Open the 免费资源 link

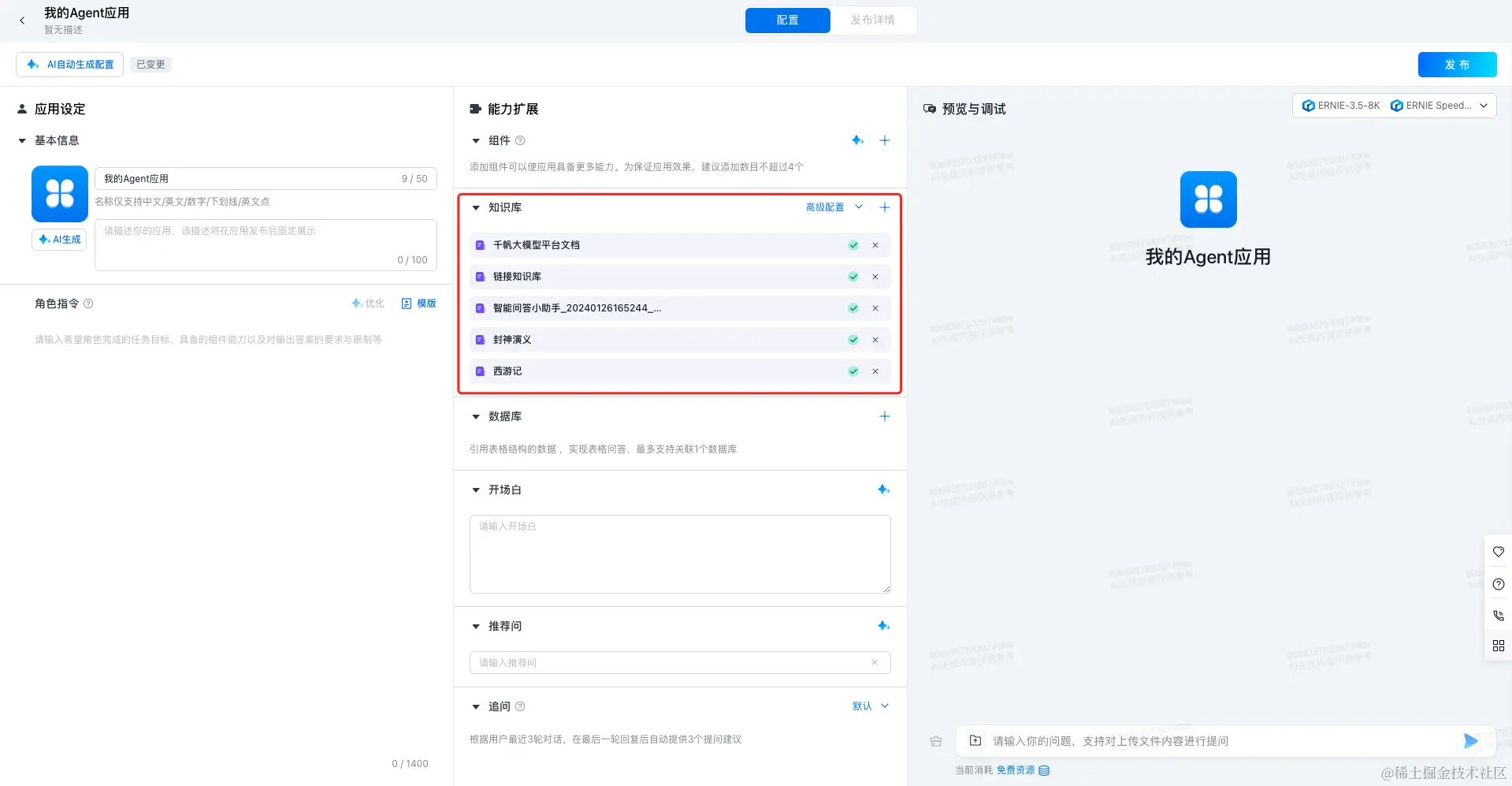[x=1023, y=770]
